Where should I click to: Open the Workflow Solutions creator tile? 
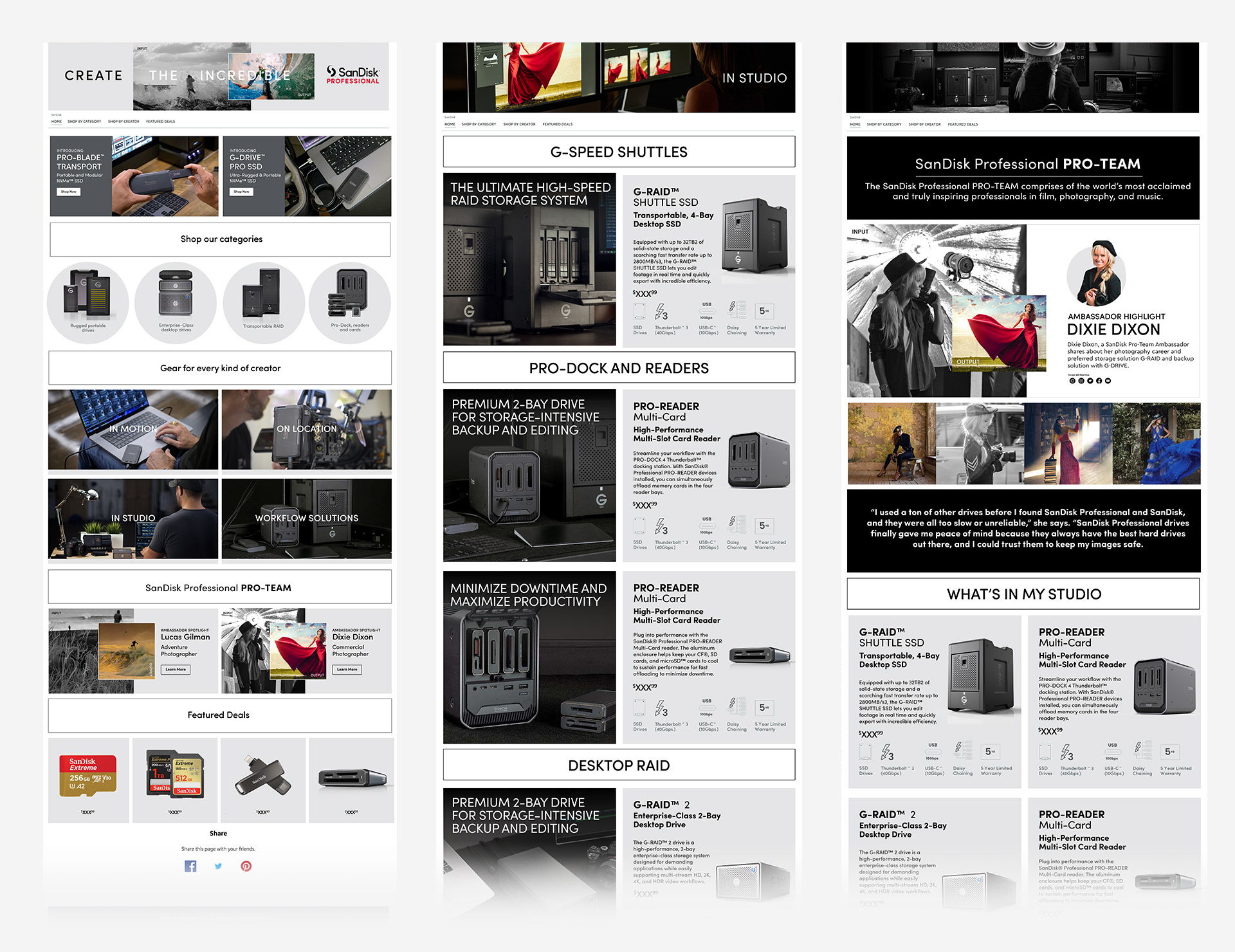[306, 518]
